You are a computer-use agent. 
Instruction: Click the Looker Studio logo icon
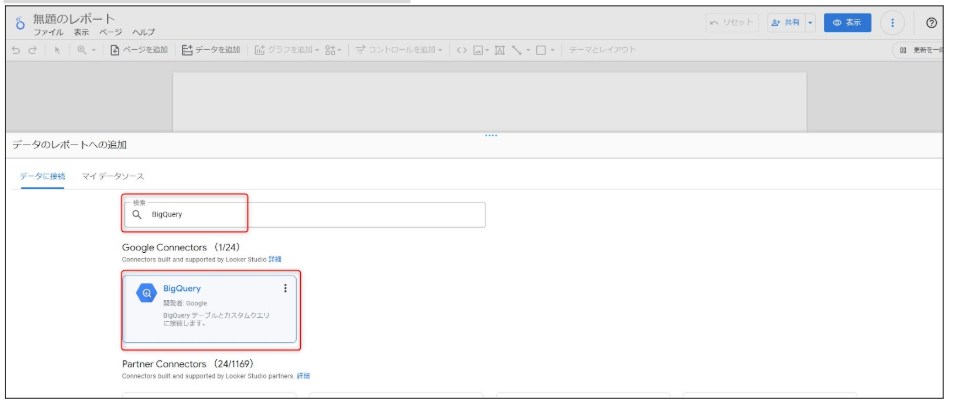[x=20, y=24]
